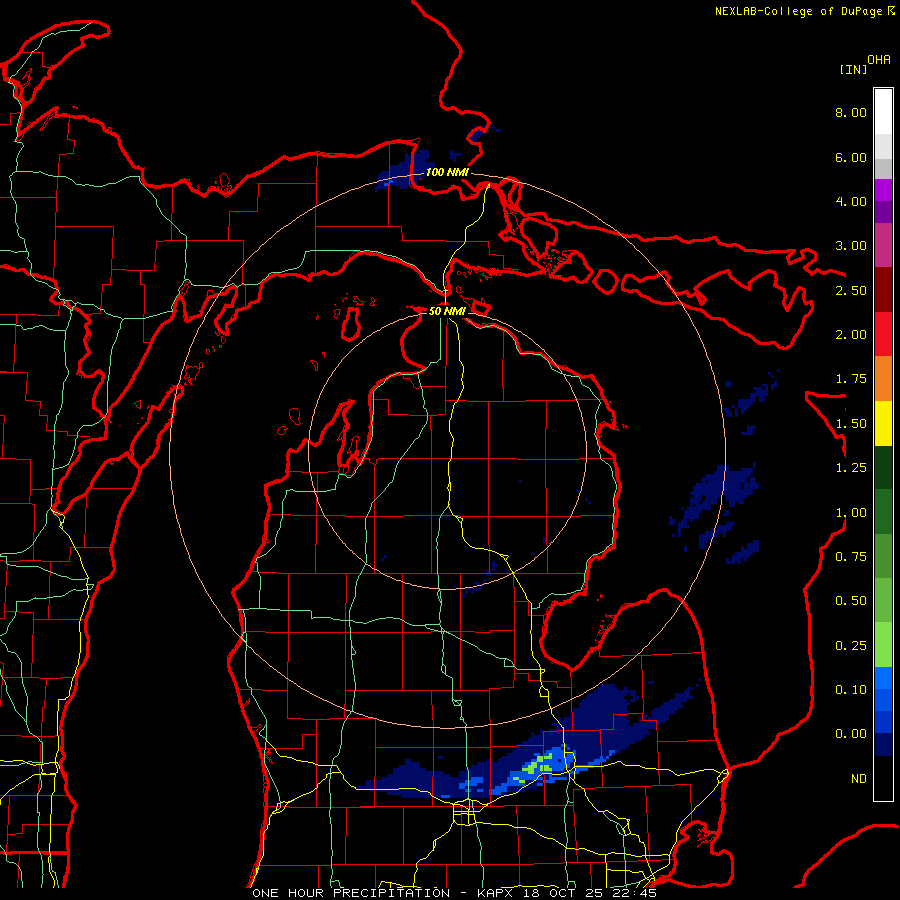Click the ONE HOUR PRECIPITATION KAPX title text

pyautogui.click(x=454, y=893)
